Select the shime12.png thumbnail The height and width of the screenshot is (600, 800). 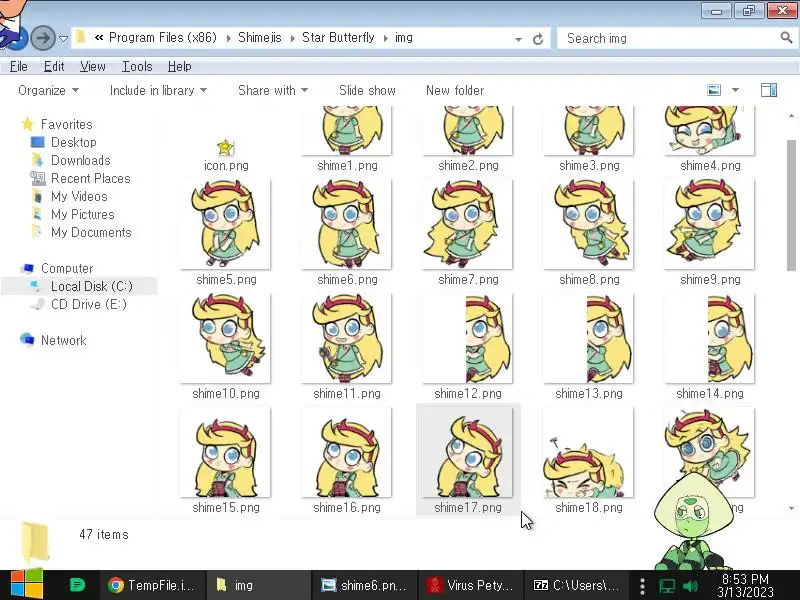[x=468, y=338]
